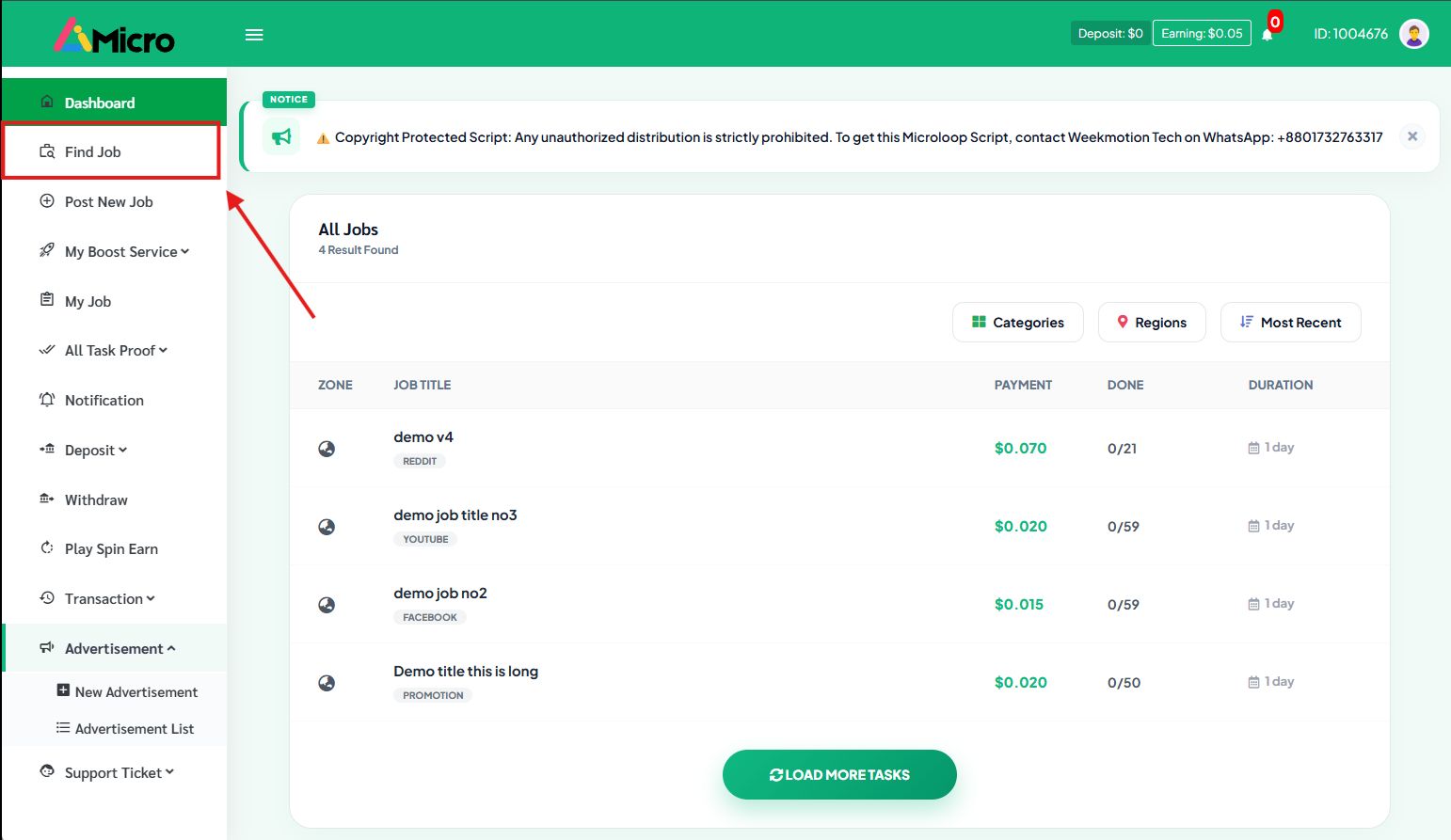Screen dimensions: 1451x840
Task: Dismiss the copyright notice banner
Action: 1411,136
